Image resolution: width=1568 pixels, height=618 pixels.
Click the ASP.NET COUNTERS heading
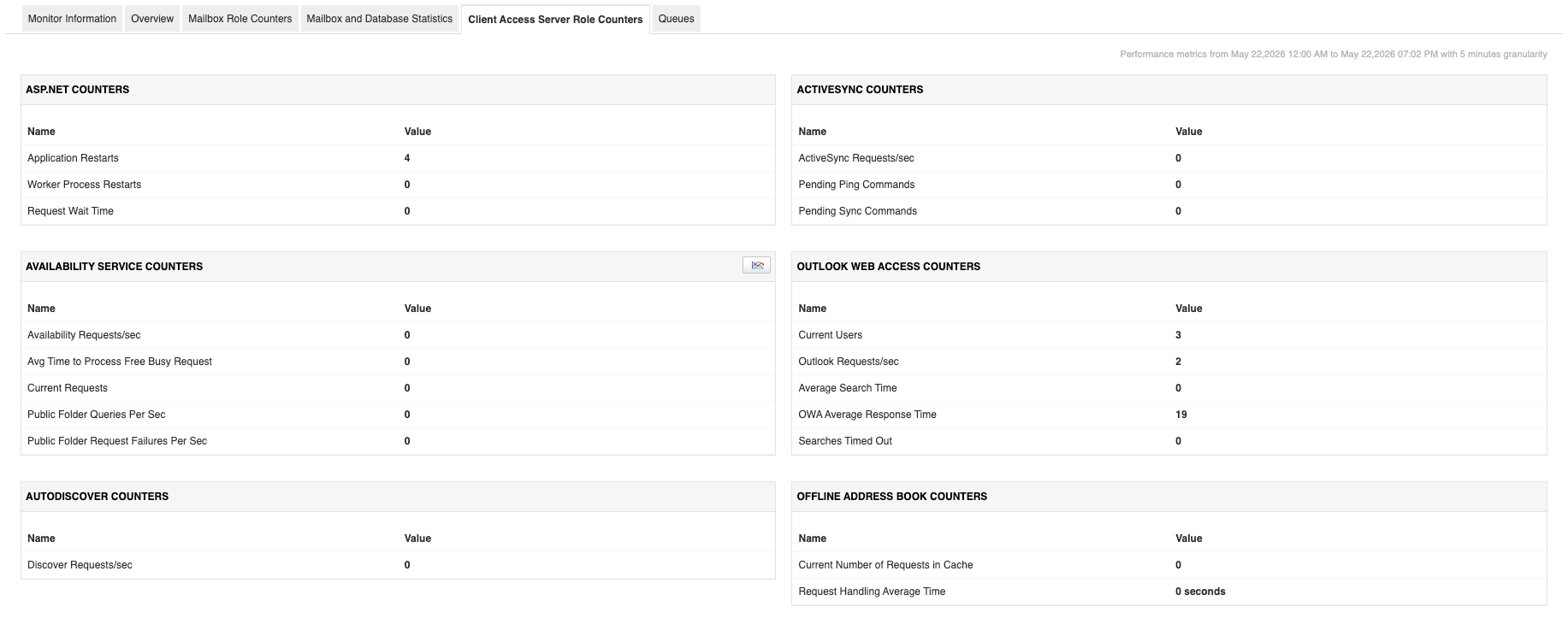coord(78,90)
